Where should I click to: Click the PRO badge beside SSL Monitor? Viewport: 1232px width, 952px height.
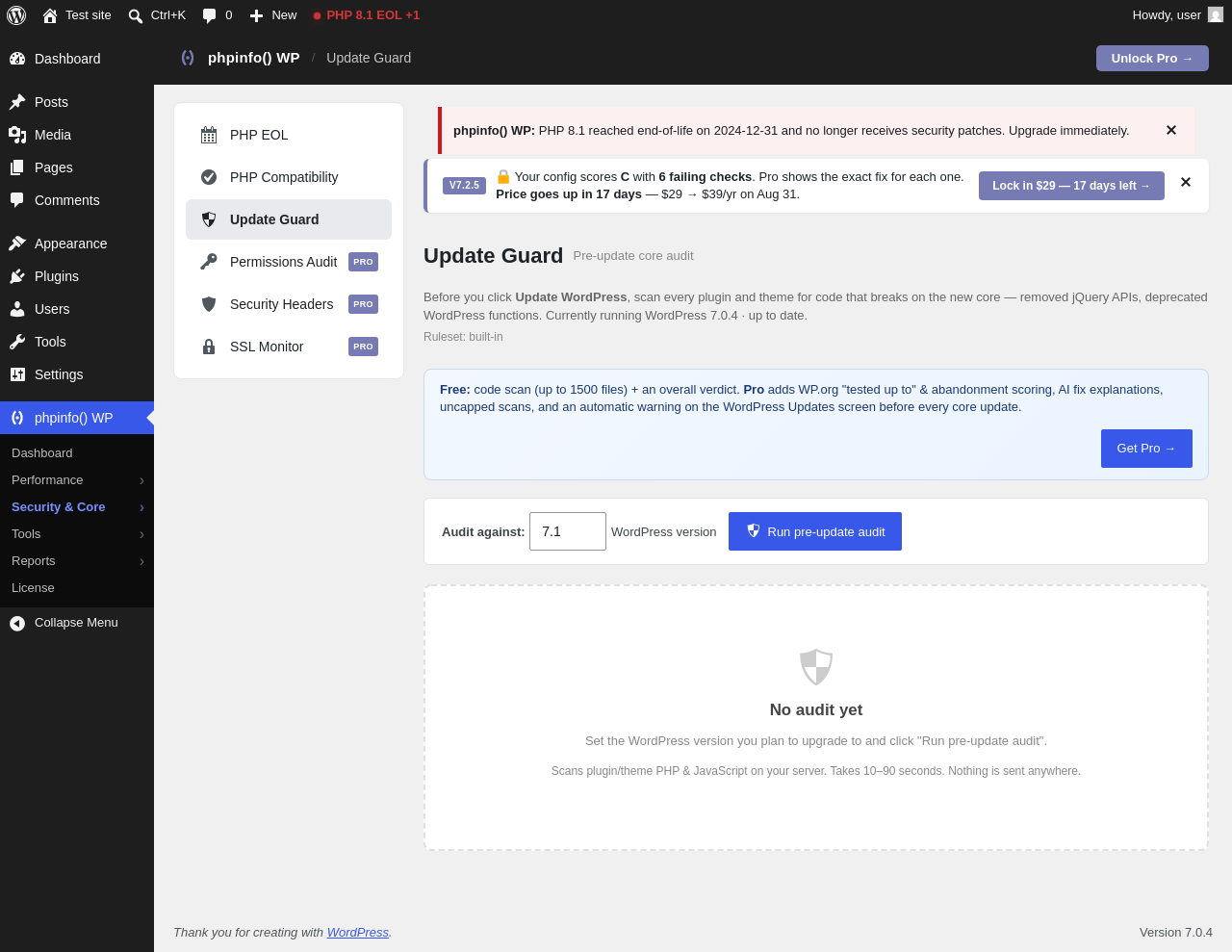click(363, 347)
